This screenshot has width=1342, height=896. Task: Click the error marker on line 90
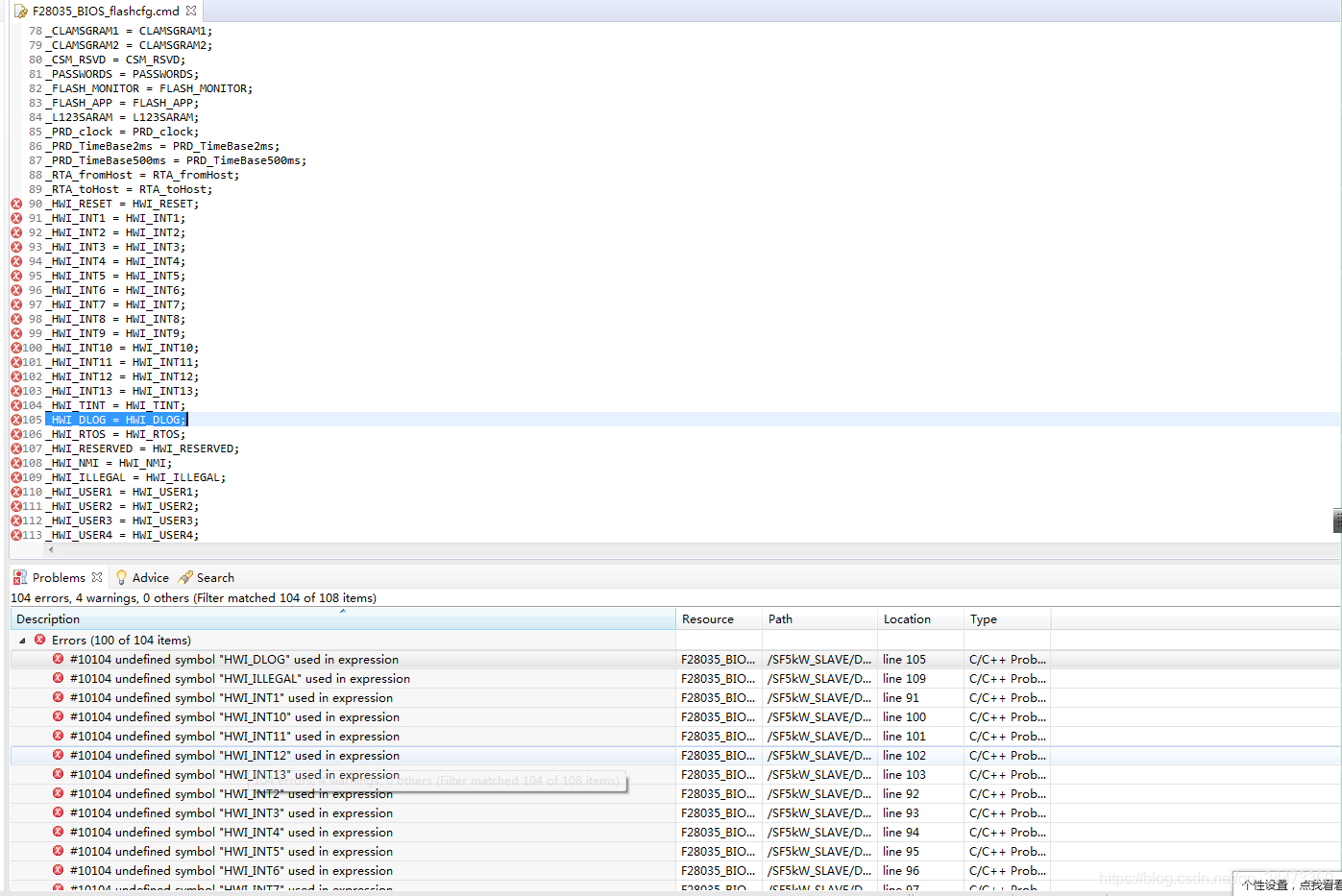pos(16,204)
